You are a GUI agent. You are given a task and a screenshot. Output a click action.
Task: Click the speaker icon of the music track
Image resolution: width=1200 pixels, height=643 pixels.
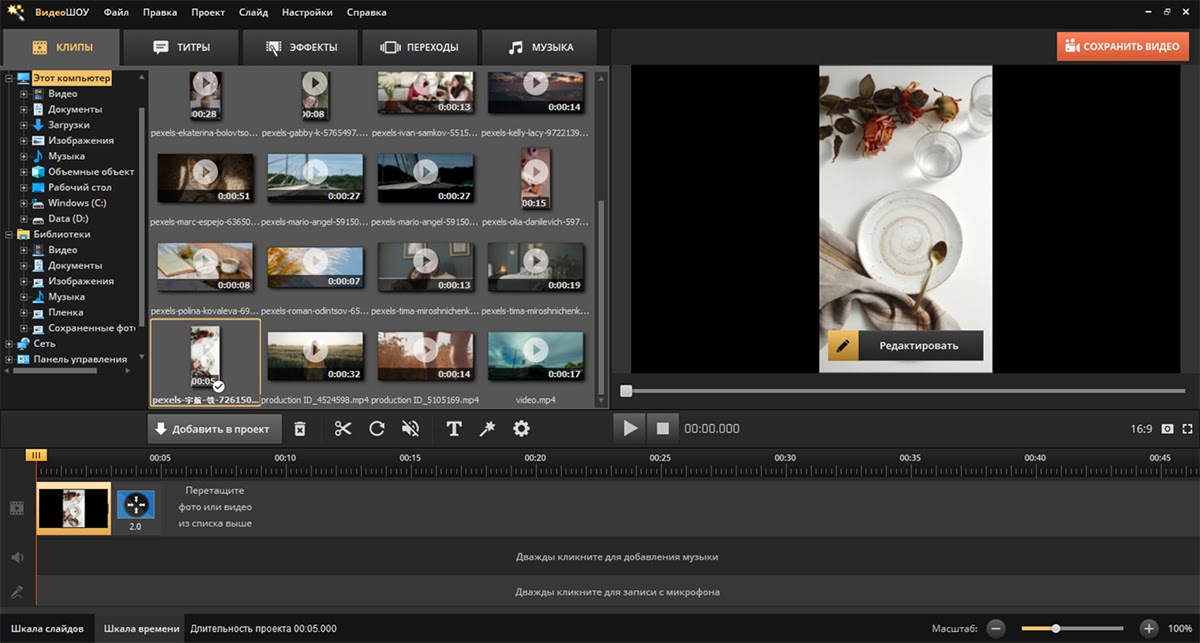[x=17, y=557]
